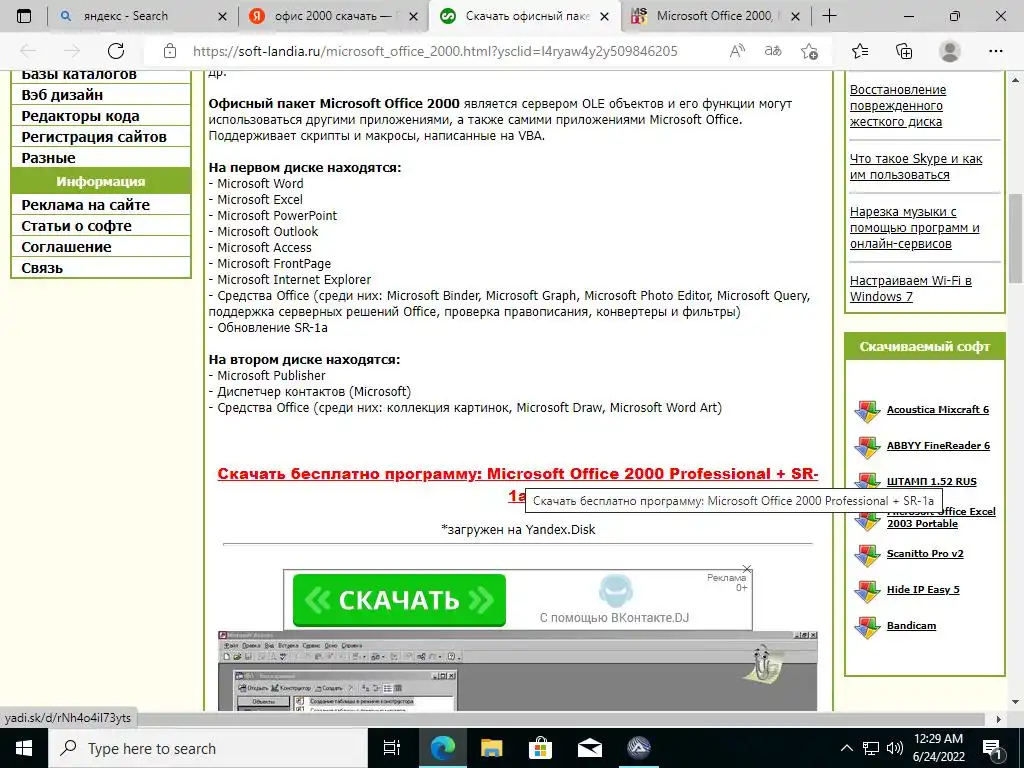Close the advertisement banner X
This screenshot has width=1024, height=768.
[x=747, y=569]
